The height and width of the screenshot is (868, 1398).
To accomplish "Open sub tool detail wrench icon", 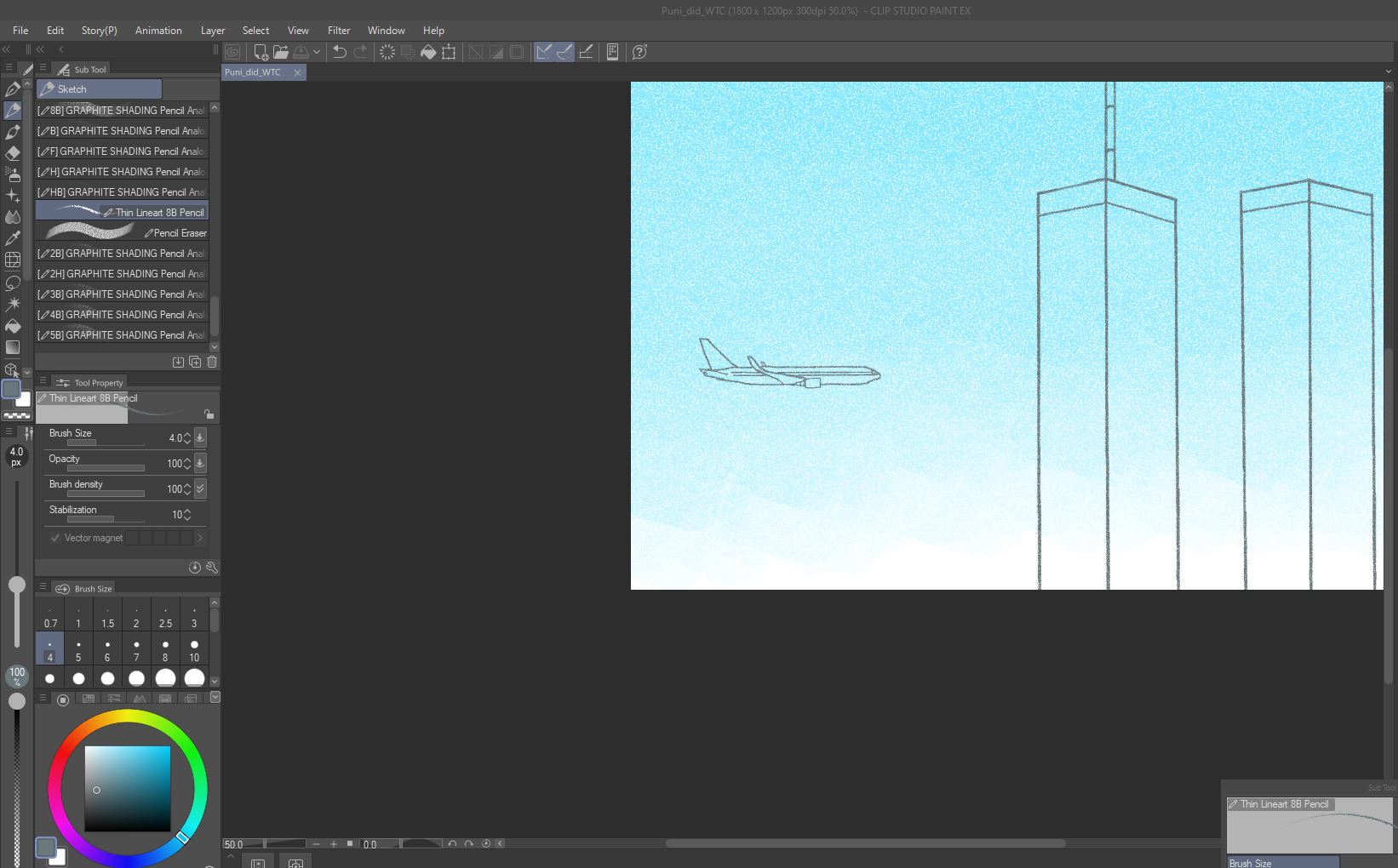I will (212, 568).
